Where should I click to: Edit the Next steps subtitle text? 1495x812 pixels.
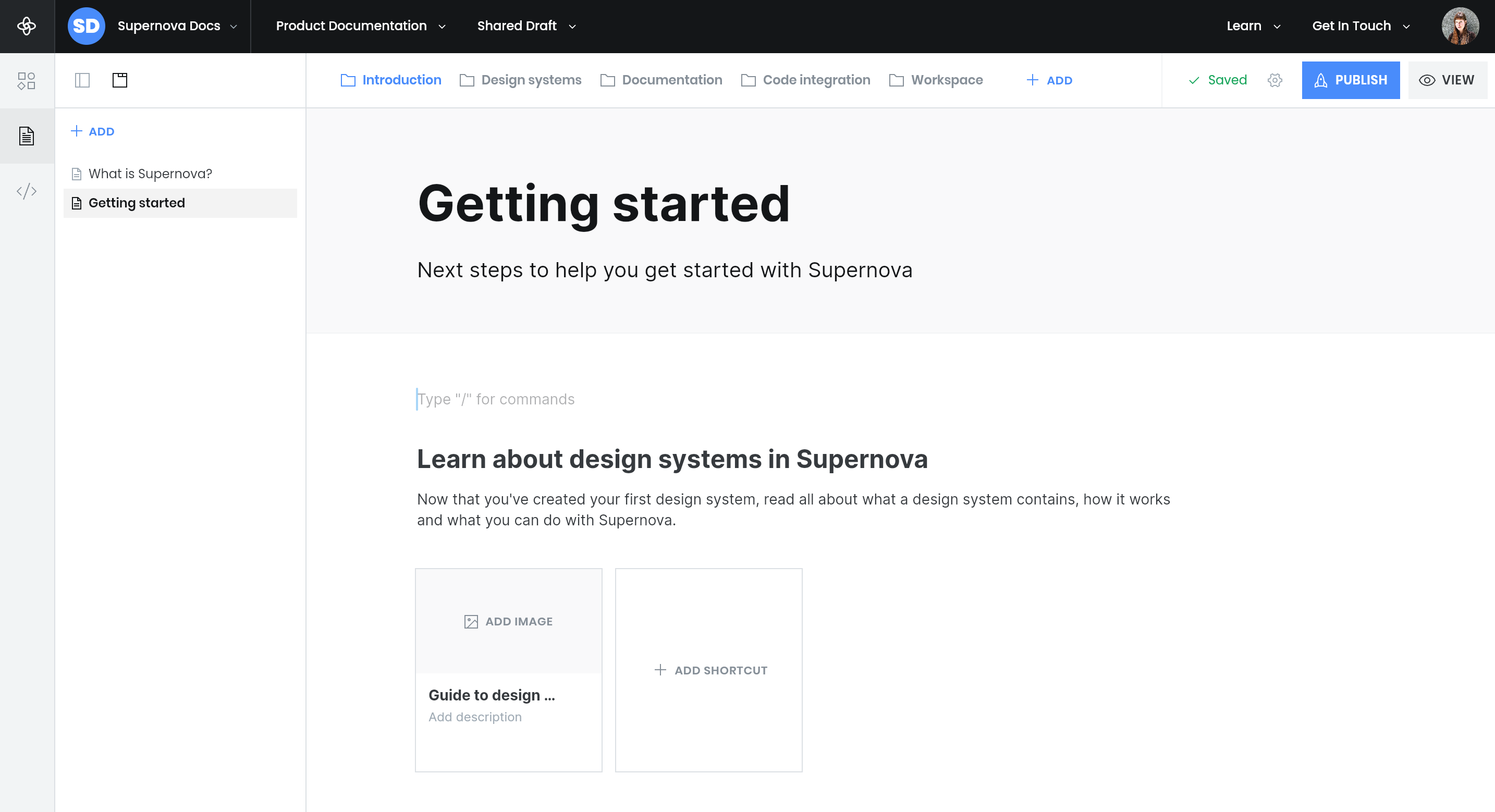665,270
